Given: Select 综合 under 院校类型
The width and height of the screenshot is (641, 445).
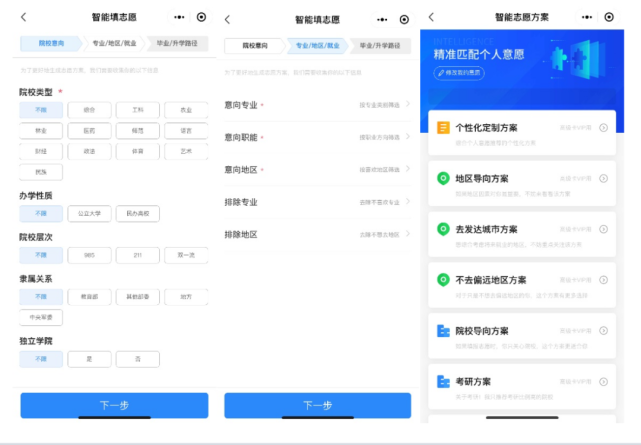Looking at the screenshot, I should tap(89, 110).
